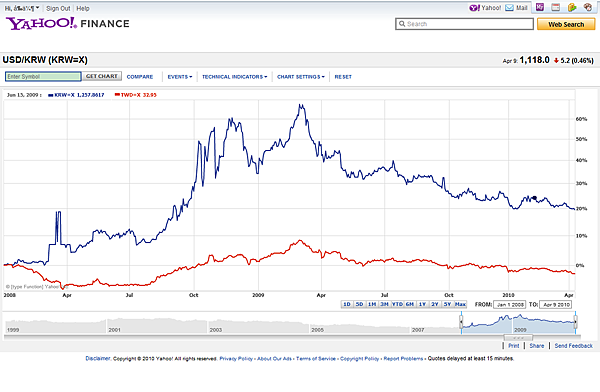600x392 pixels.
Task: Open the Report Problems link
Action: pyautogui.click(x=403, y=359)
